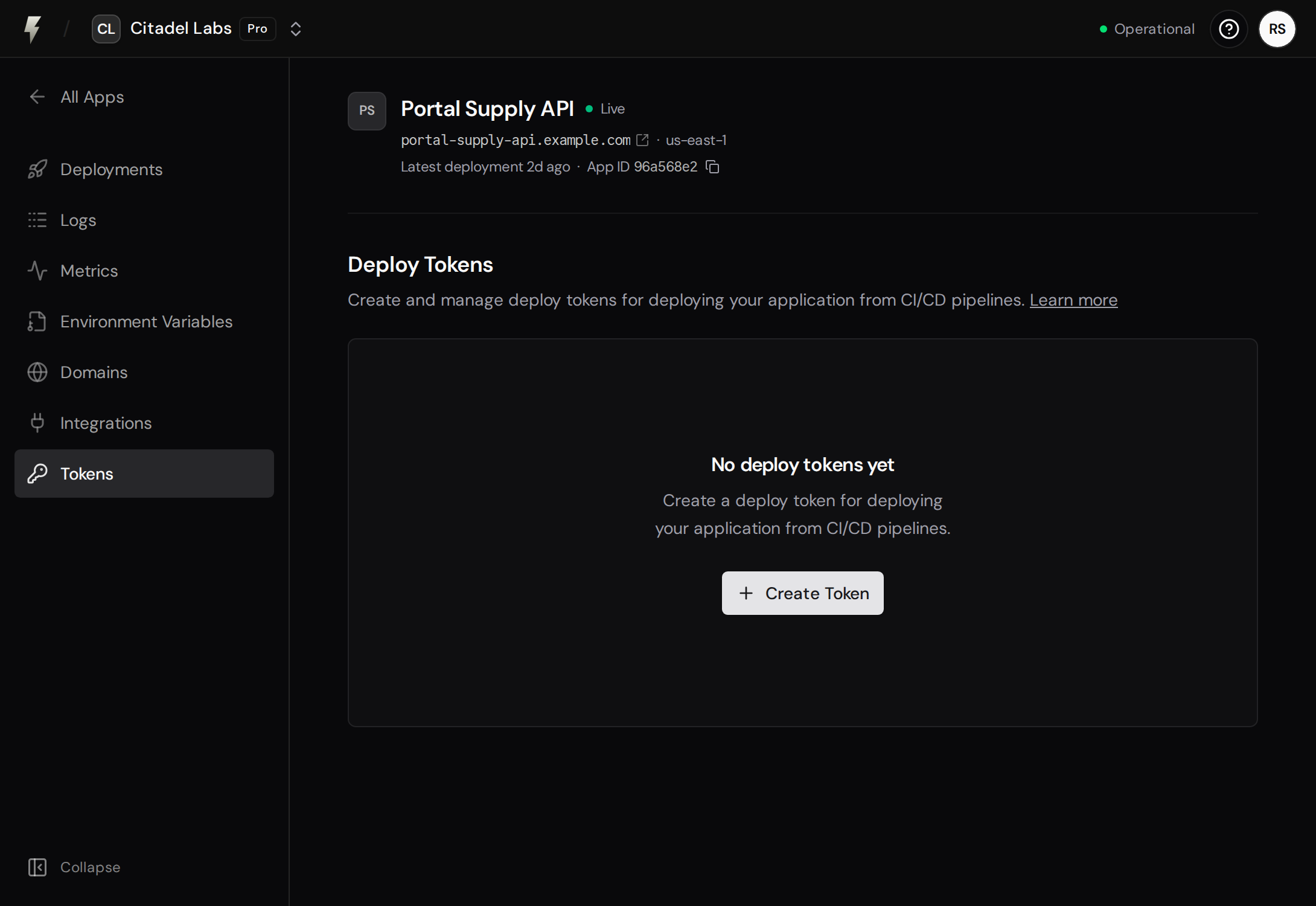
Task: Click the PS app avatar
Action: 367,111
